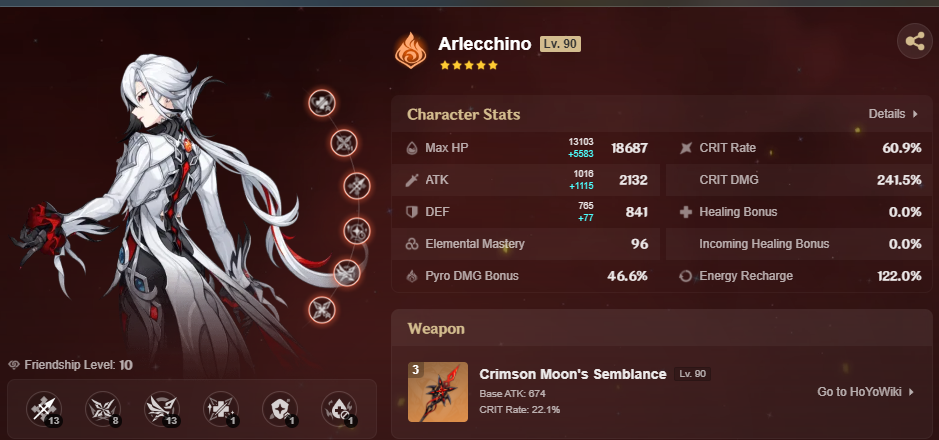View the fifth constellation node icon

[347, 273]
